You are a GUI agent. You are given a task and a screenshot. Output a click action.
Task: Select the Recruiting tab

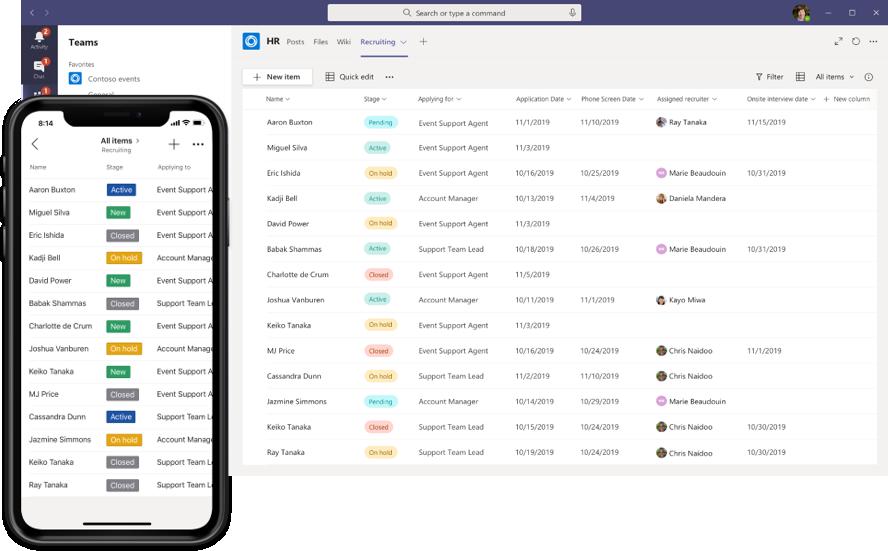click(x=378, y=42)
